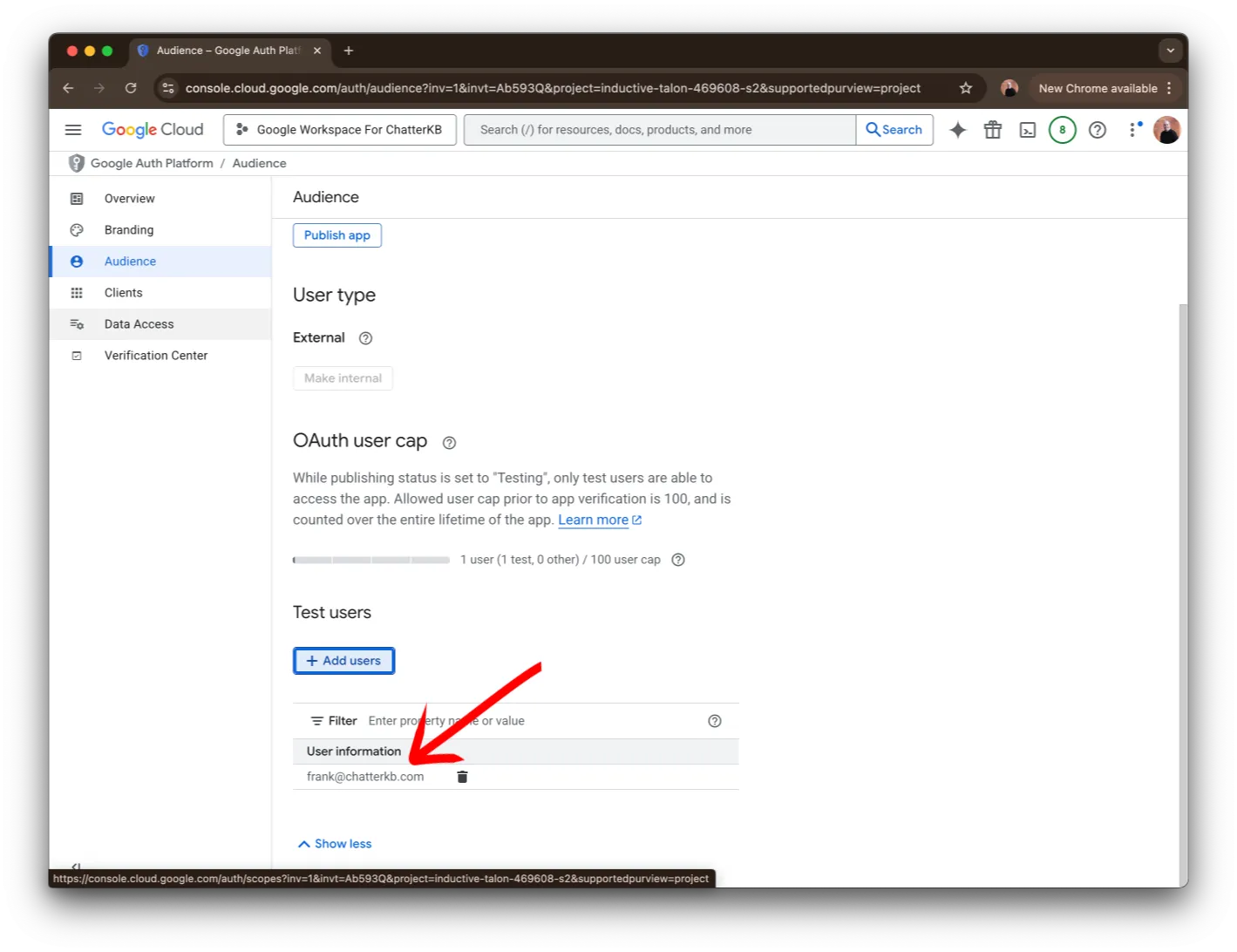This screenshot has width=1237, height=952.
Task: Click Google Auth Platform breadcrumb link
Action: coord(152,163)
